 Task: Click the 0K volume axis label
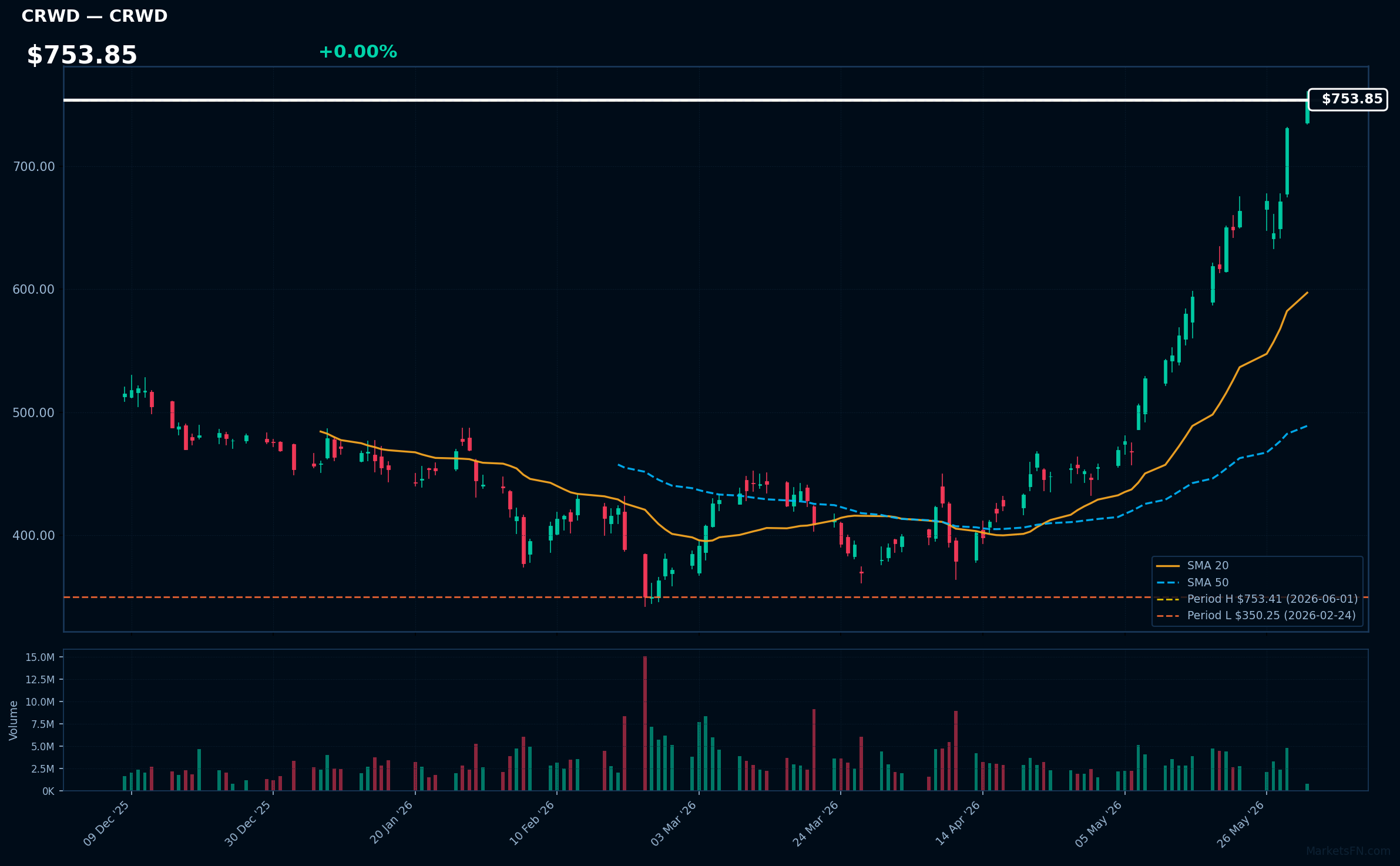pos(48,791)
